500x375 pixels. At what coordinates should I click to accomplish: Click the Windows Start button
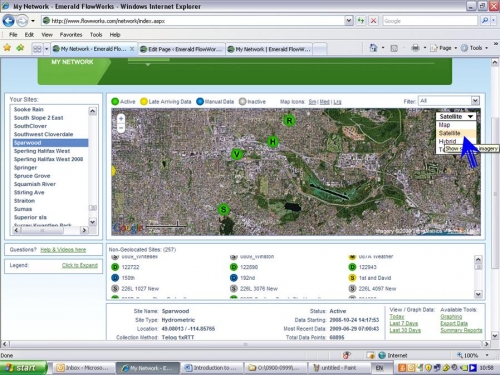click(23, 368)
